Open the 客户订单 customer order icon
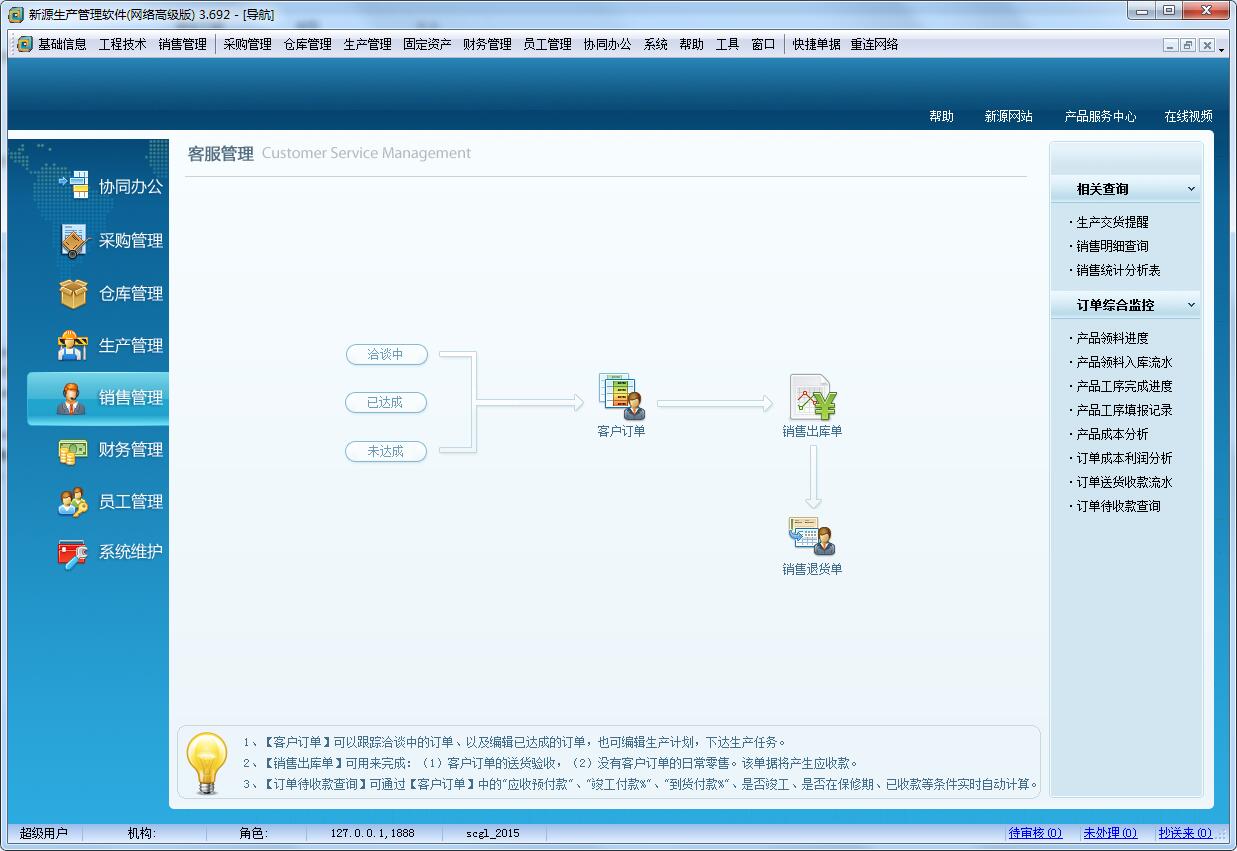The image size is (1237, 851). (x=621, y=398)
